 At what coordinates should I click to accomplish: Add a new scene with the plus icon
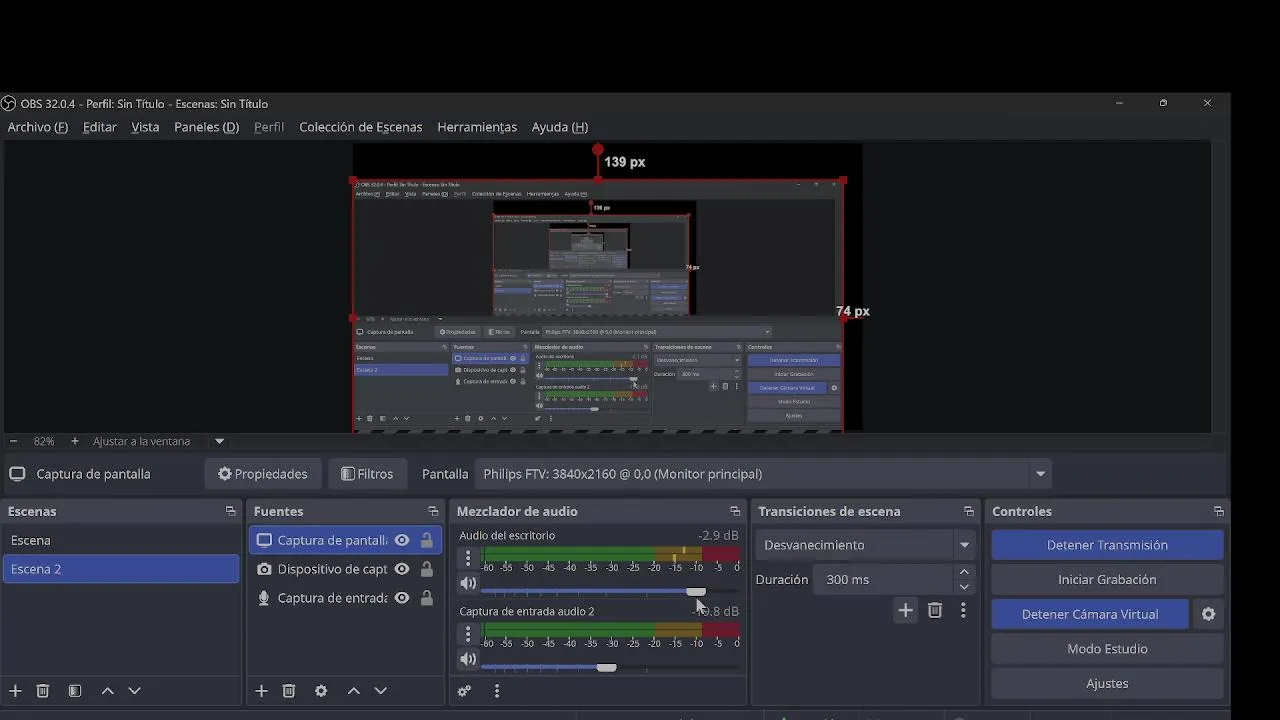pos(15,691)
